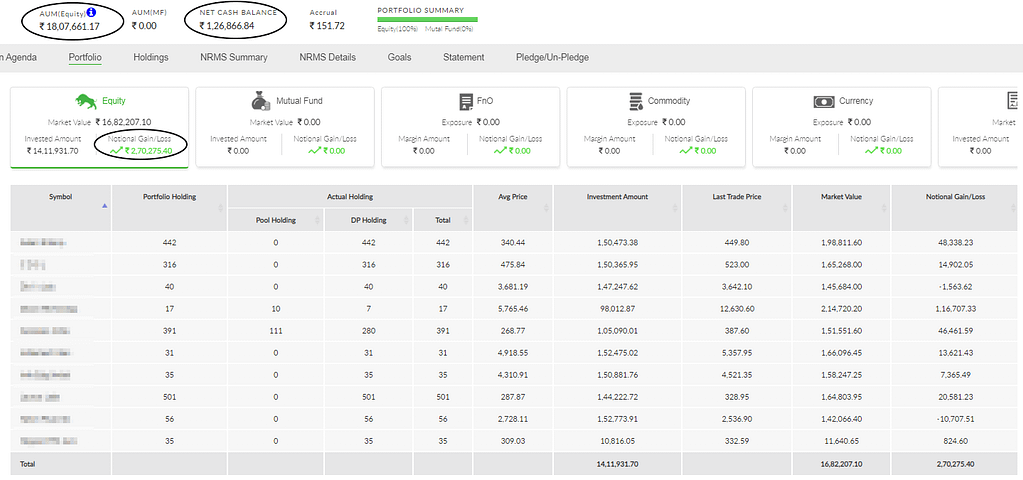Click notional loss -10,707.51
The image size is (1023, 480).
(x=954, y=420)
